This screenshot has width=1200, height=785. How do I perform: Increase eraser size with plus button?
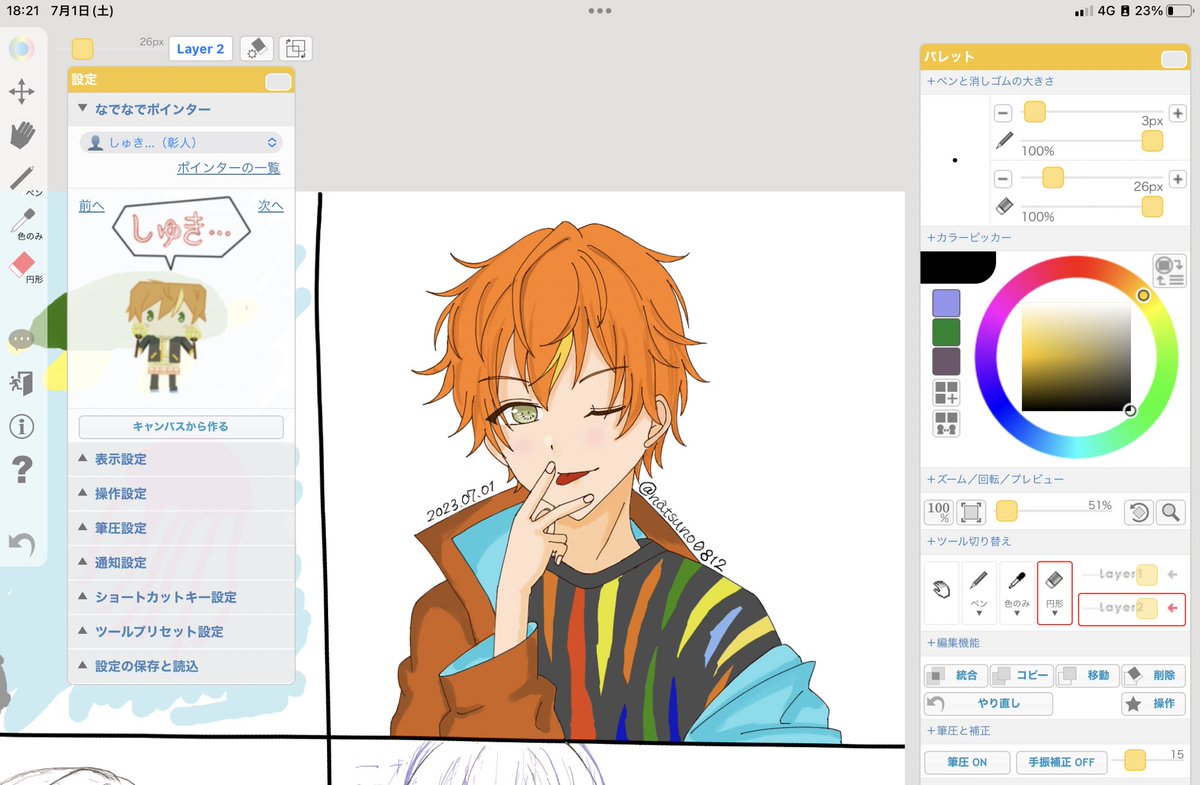[x=1178, y=179]
